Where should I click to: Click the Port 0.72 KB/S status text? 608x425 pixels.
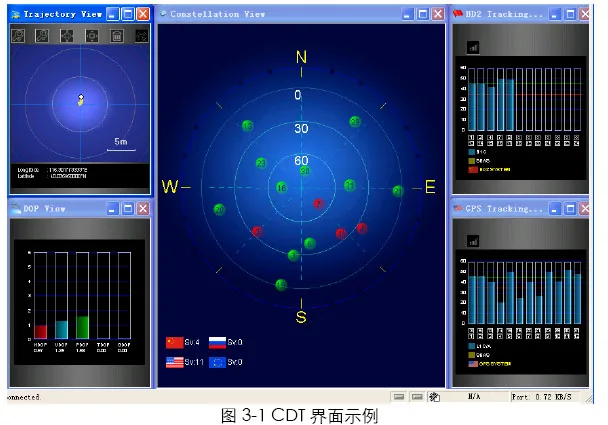click(541, 397)
